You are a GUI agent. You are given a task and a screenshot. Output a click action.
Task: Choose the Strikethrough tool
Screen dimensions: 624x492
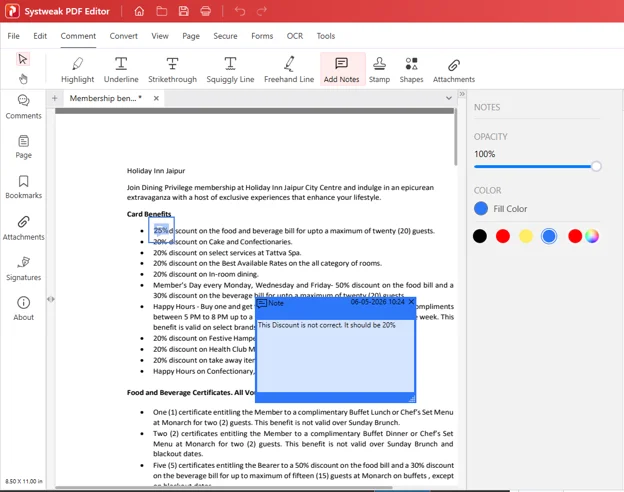[172, 70]
